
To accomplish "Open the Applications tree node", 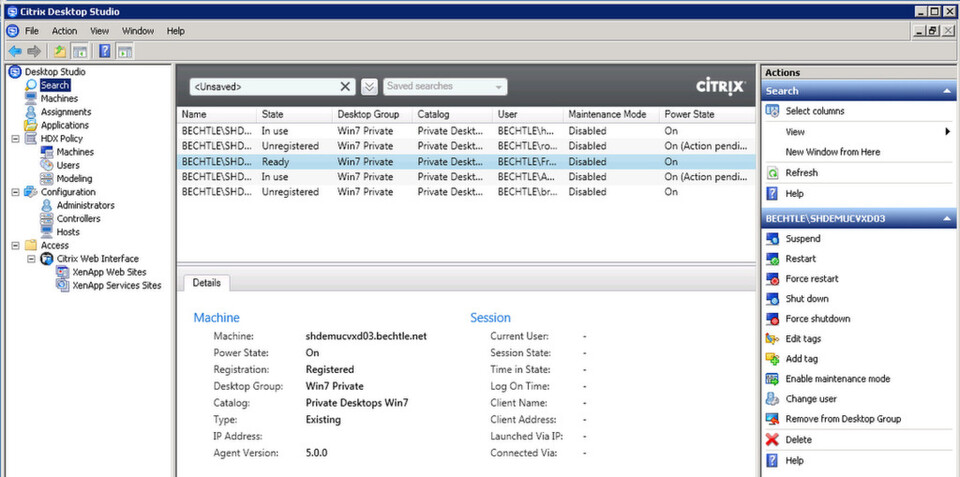I will (64, 126).
